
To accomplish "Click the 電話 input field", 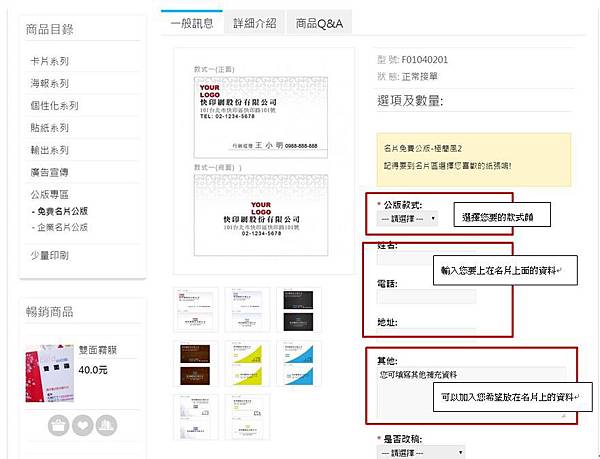I will (x=427, y=297).
